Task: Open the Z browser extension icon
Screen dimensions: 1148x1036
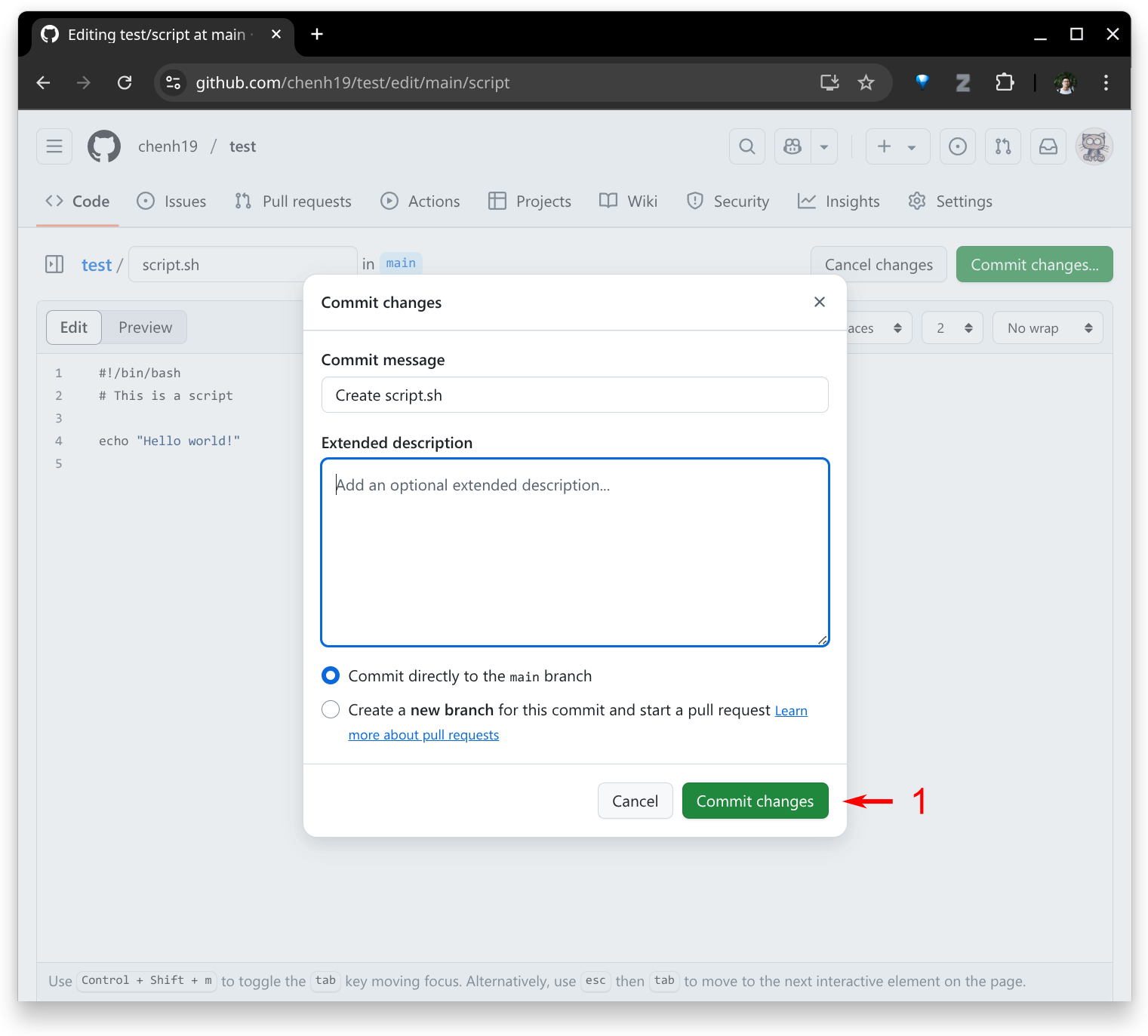Action: [x=963, y=83]
